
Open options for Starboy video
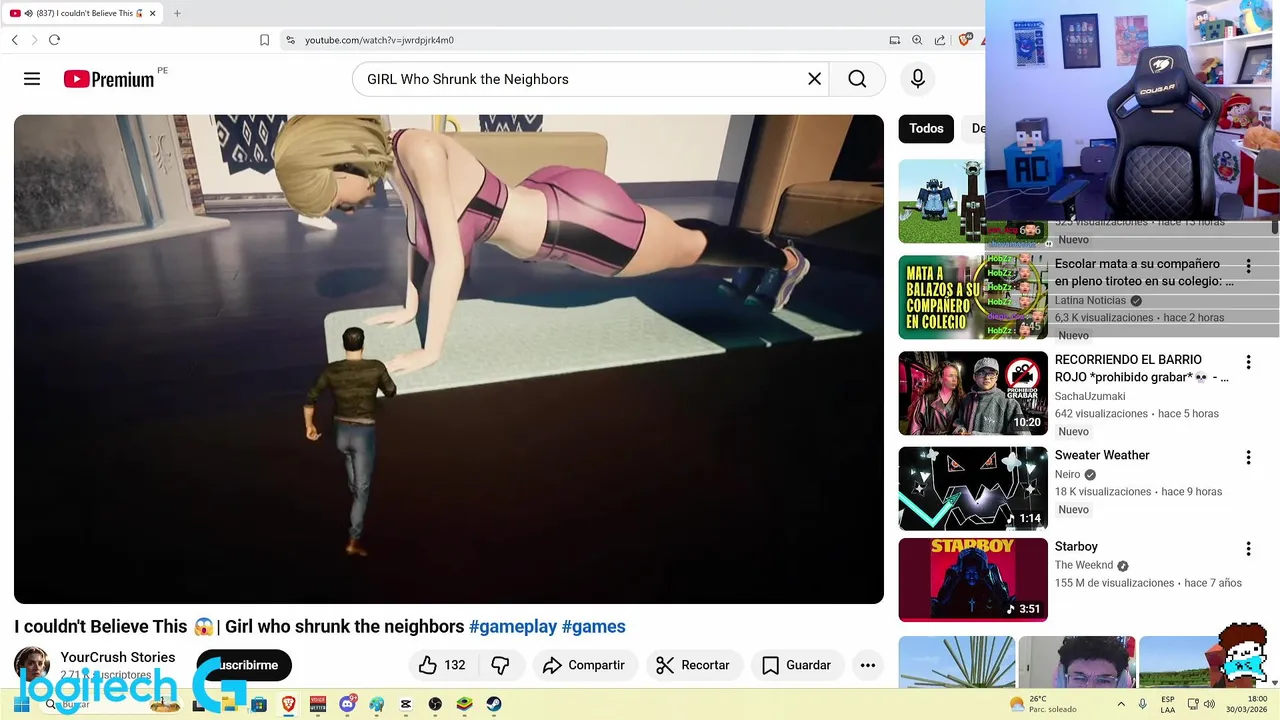[1248, 549]
